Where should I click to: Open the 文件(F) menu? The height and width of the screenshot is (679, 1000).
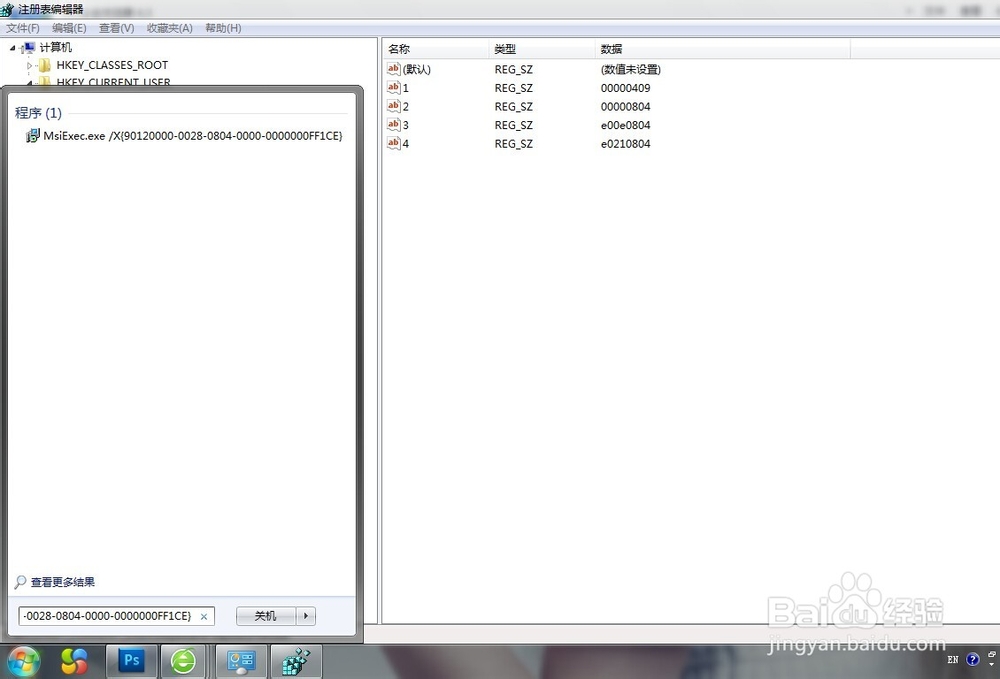pyautogui.click(x=23, y=28)
